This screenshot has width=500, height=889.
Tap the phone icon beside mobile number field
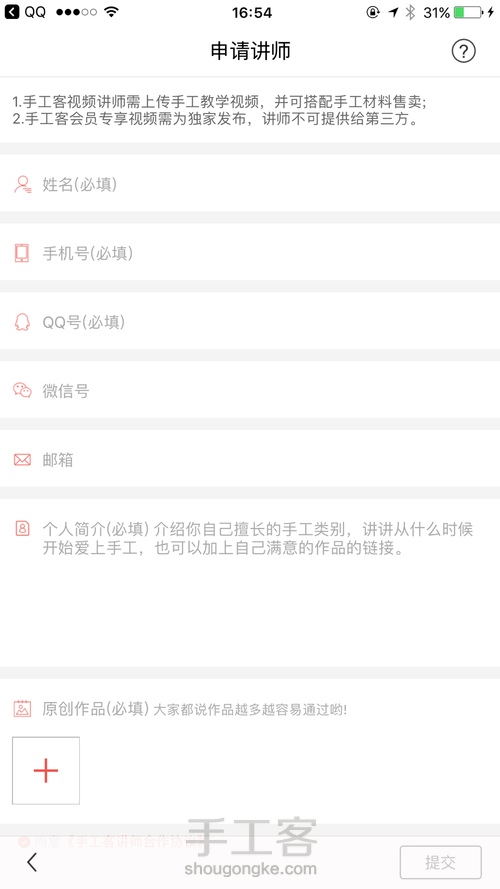coord(22,253)
